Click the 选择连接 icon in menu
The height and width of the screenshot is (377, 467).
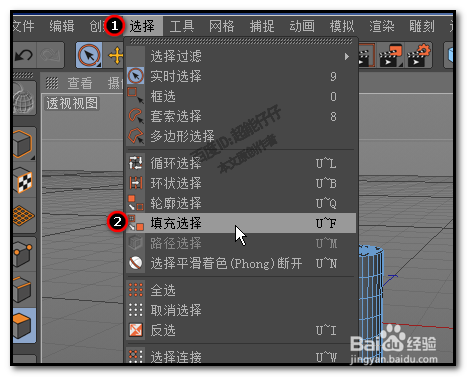click(136, 356)
